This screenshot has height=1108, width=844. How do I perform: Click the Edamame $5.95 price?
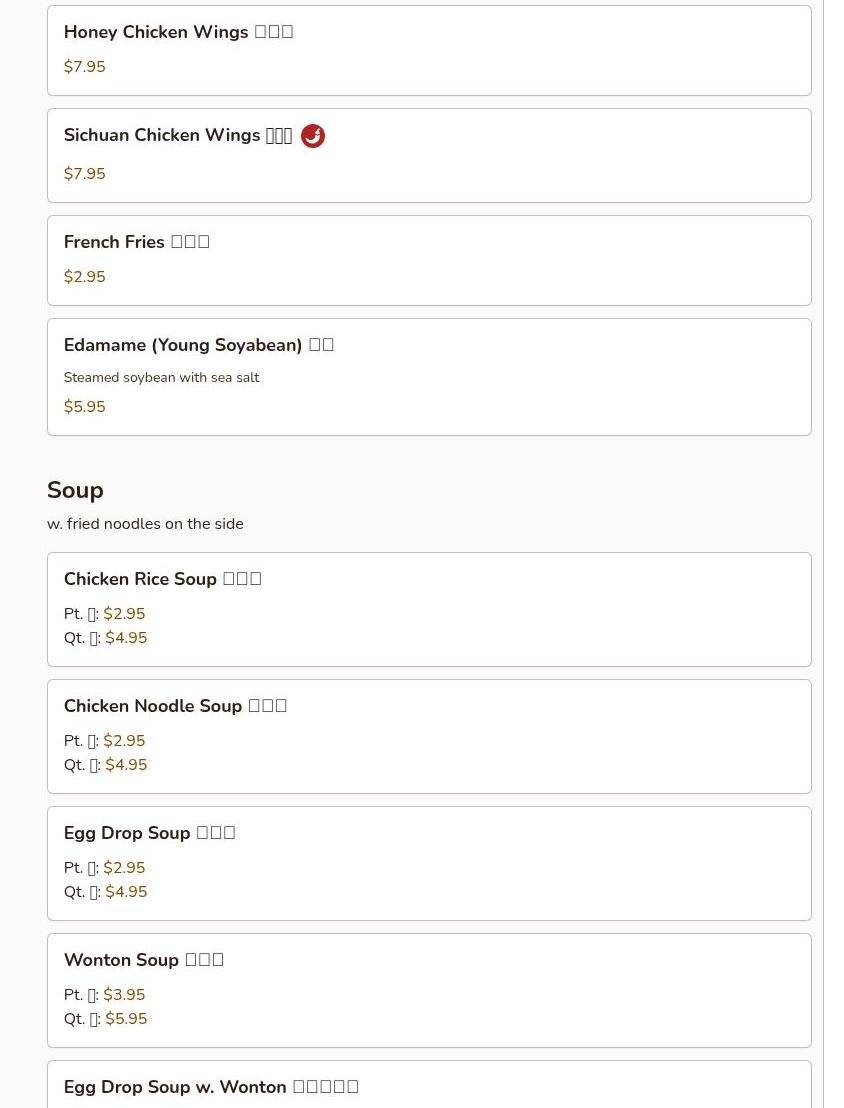tap(85, 406)
